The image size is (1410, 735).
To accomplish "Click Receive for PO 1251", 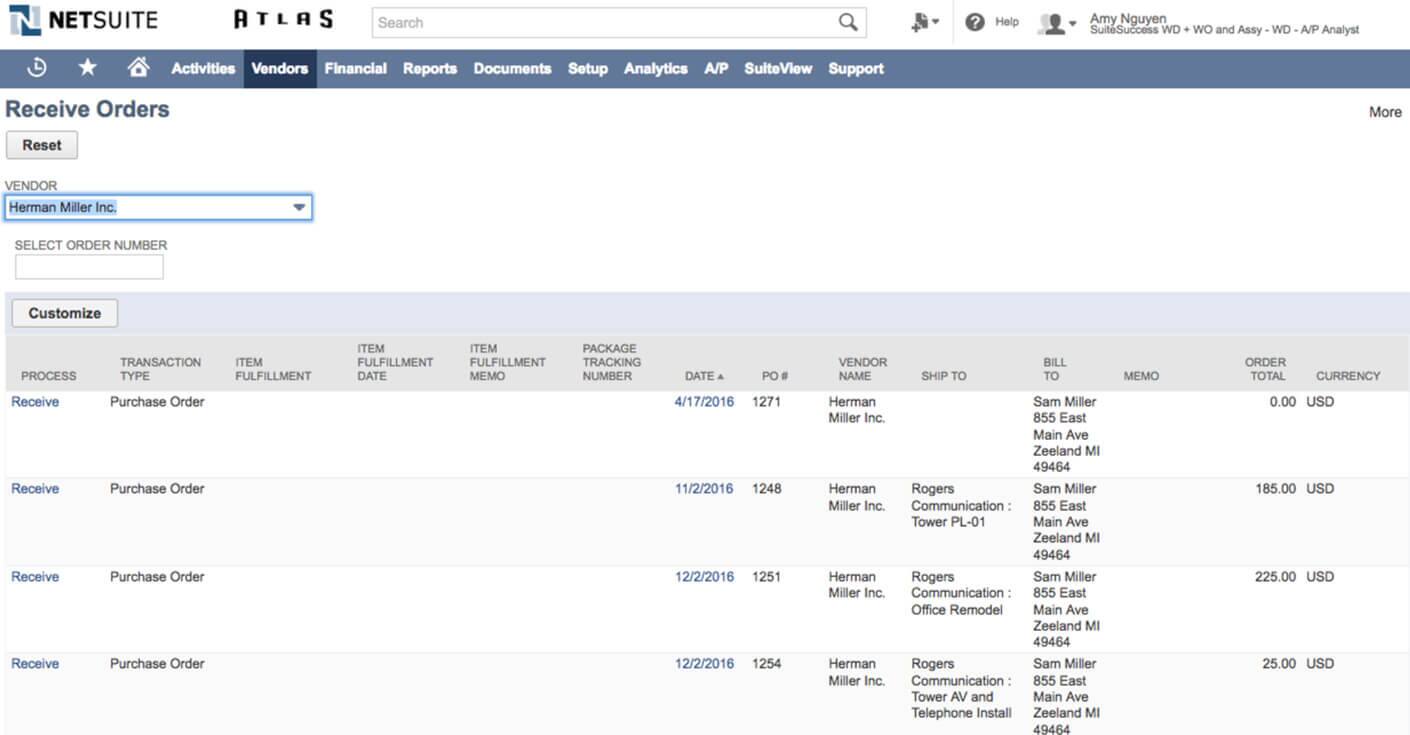I will pyautogui.click(x=35, y=576).
